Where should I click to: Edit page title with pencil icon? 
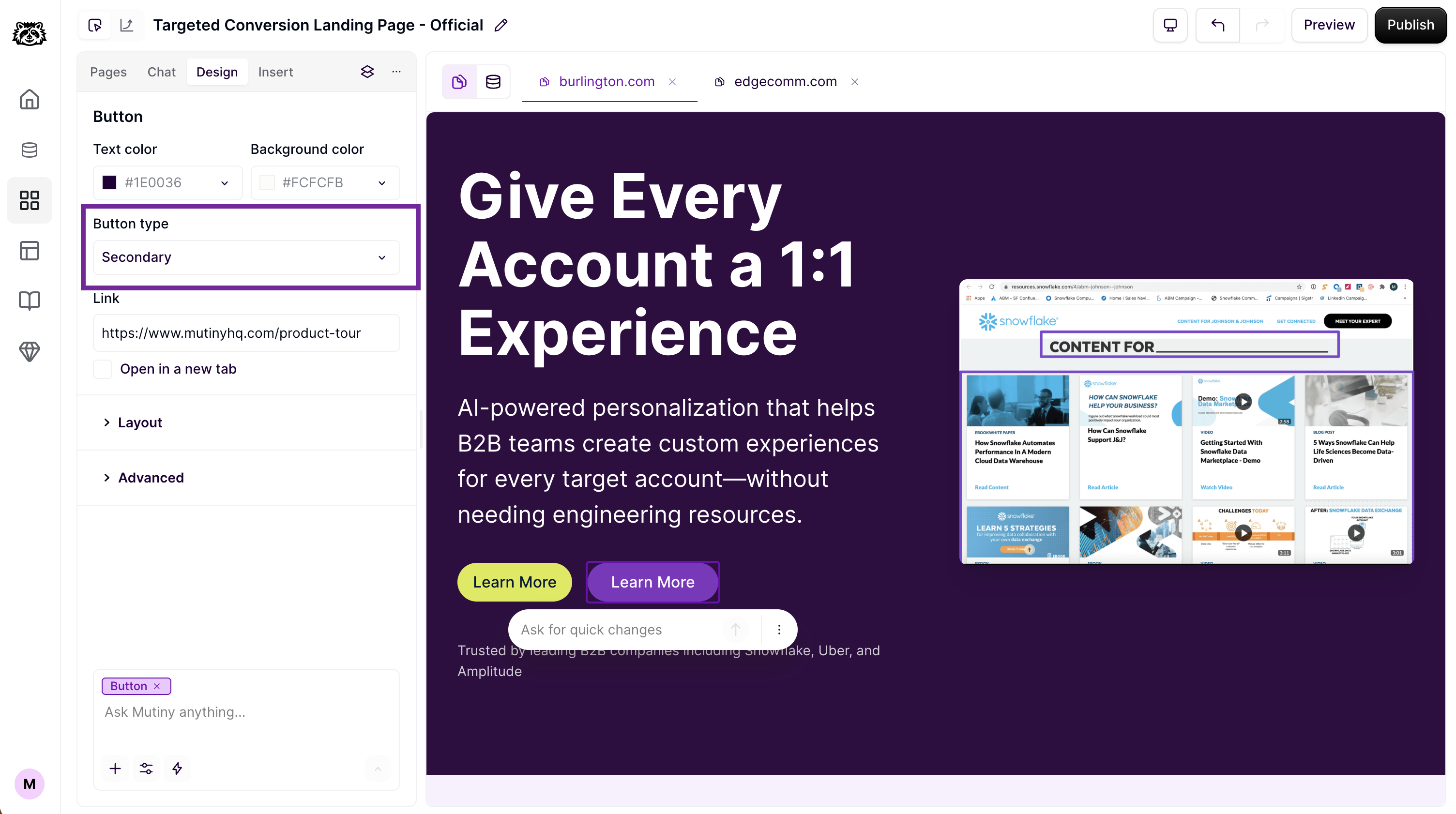(501, 25)
